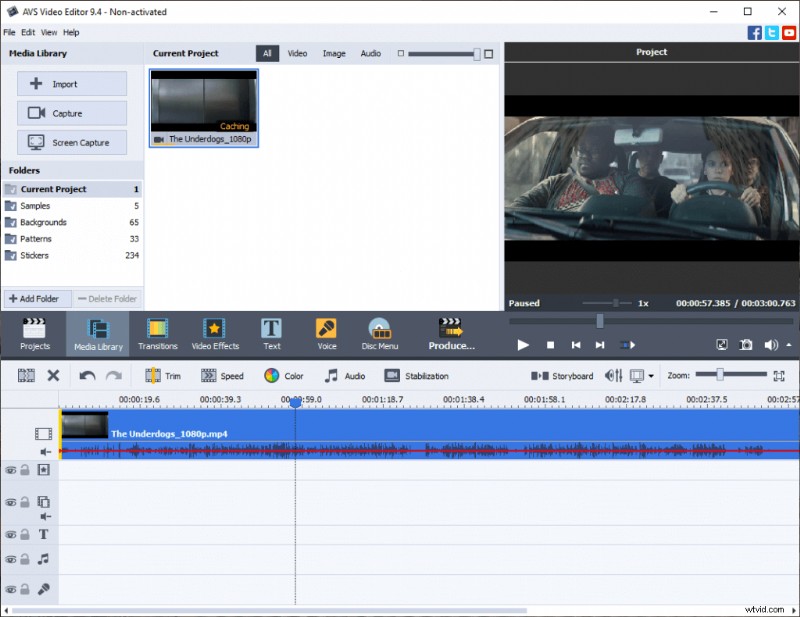800x617 pixels.
Task: Open the Edit menu
Action: pos(26,32)
